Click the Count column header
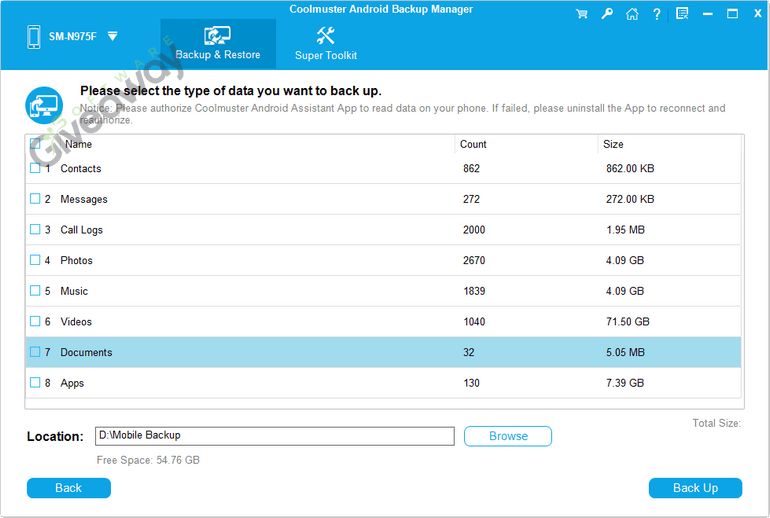This screenshot has height=518, width=770. click(x=473, y=144)
